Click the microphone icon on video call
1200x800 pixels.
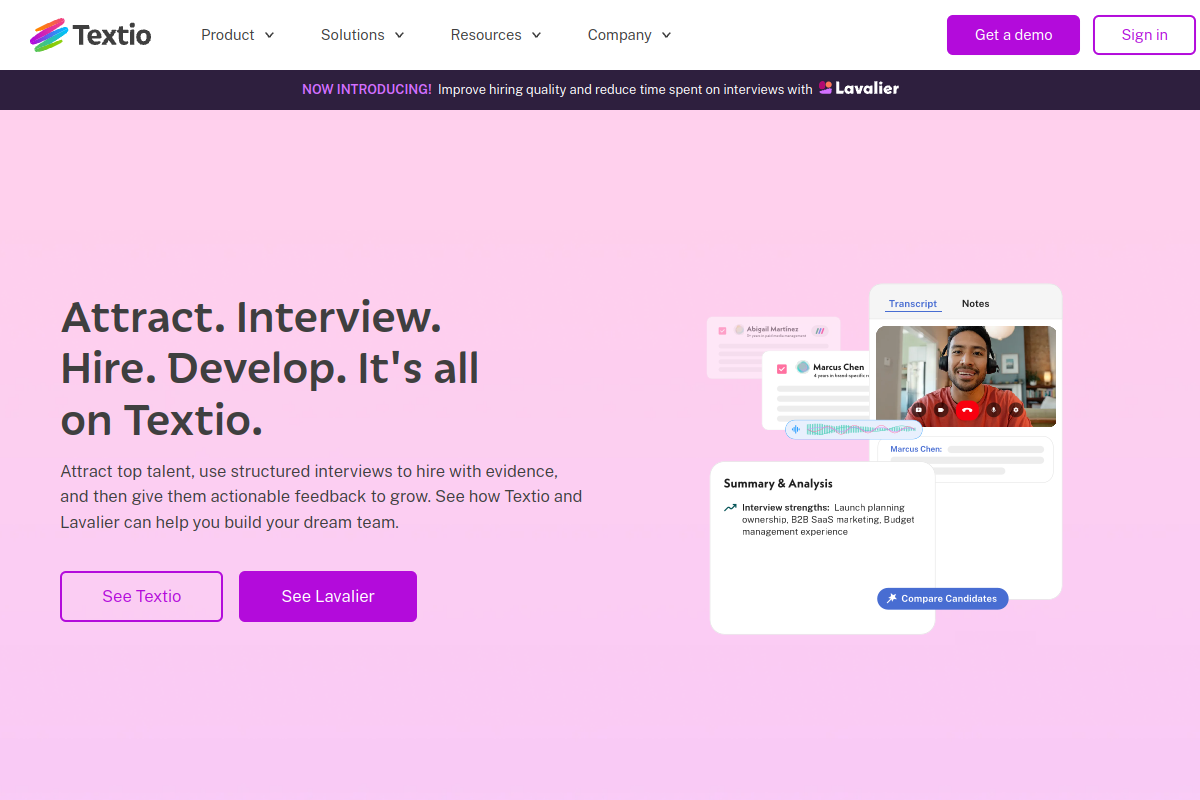tap(993, 410)
